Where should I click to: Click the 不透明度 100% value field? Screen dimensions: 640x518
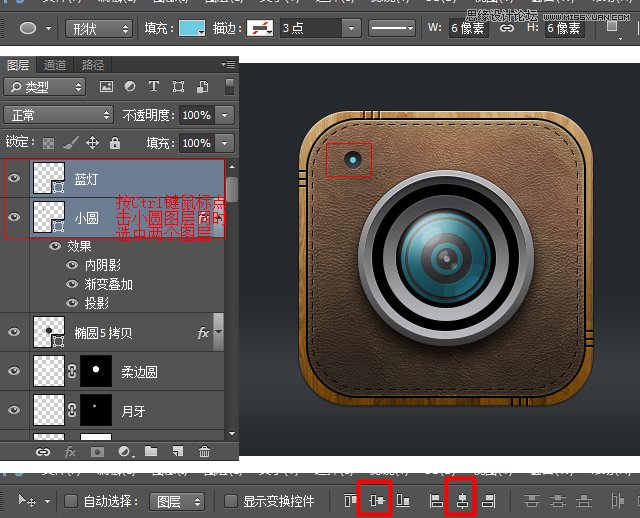pos(197,115)
